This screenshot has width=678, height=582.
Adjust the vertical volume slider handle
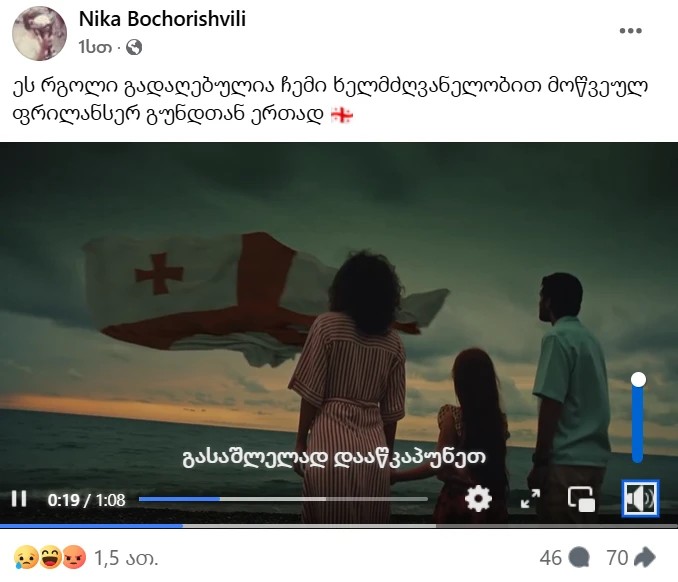[x=638, y=380]
